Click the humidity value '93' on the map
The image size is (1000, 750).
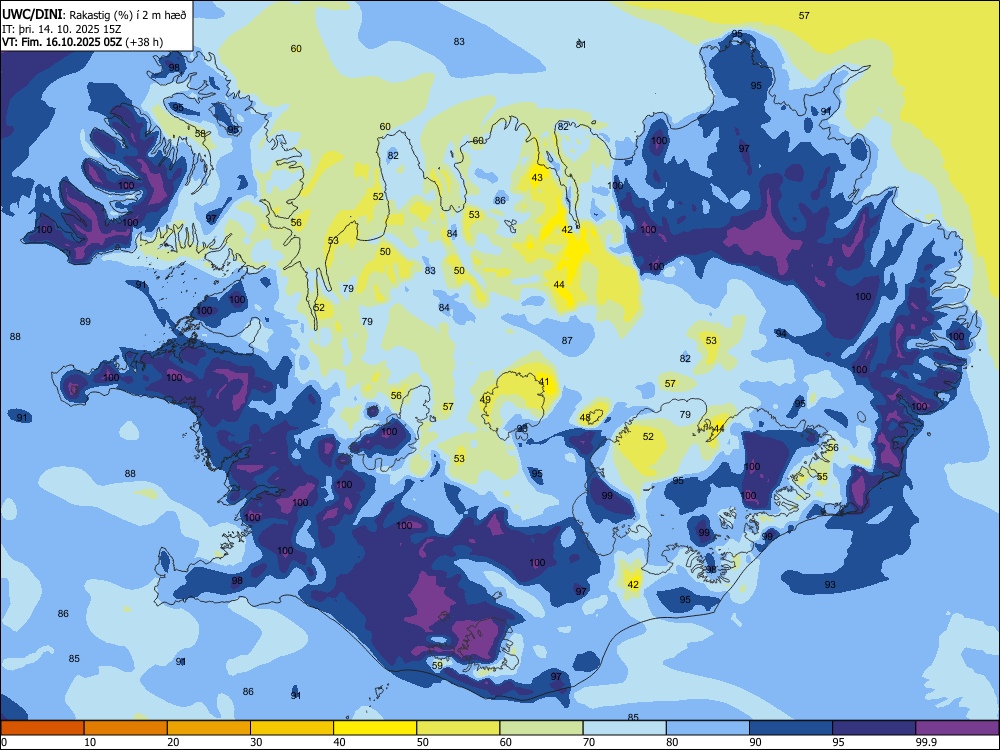pos(830,585)
